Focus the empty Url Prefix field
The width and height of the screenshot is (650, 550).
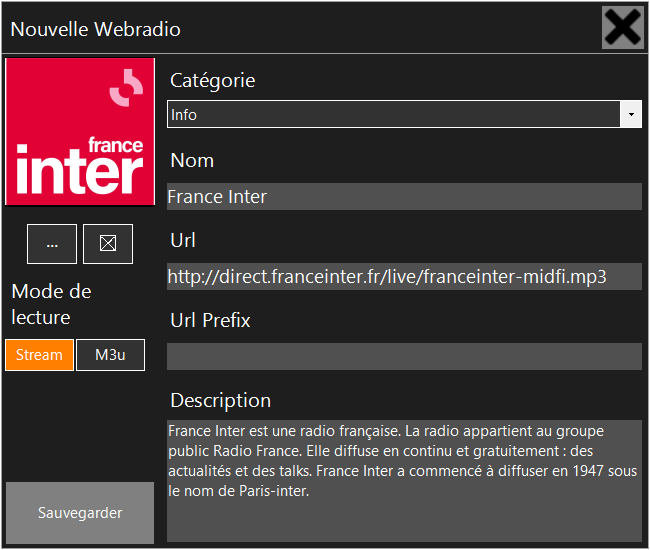[404, 356]
